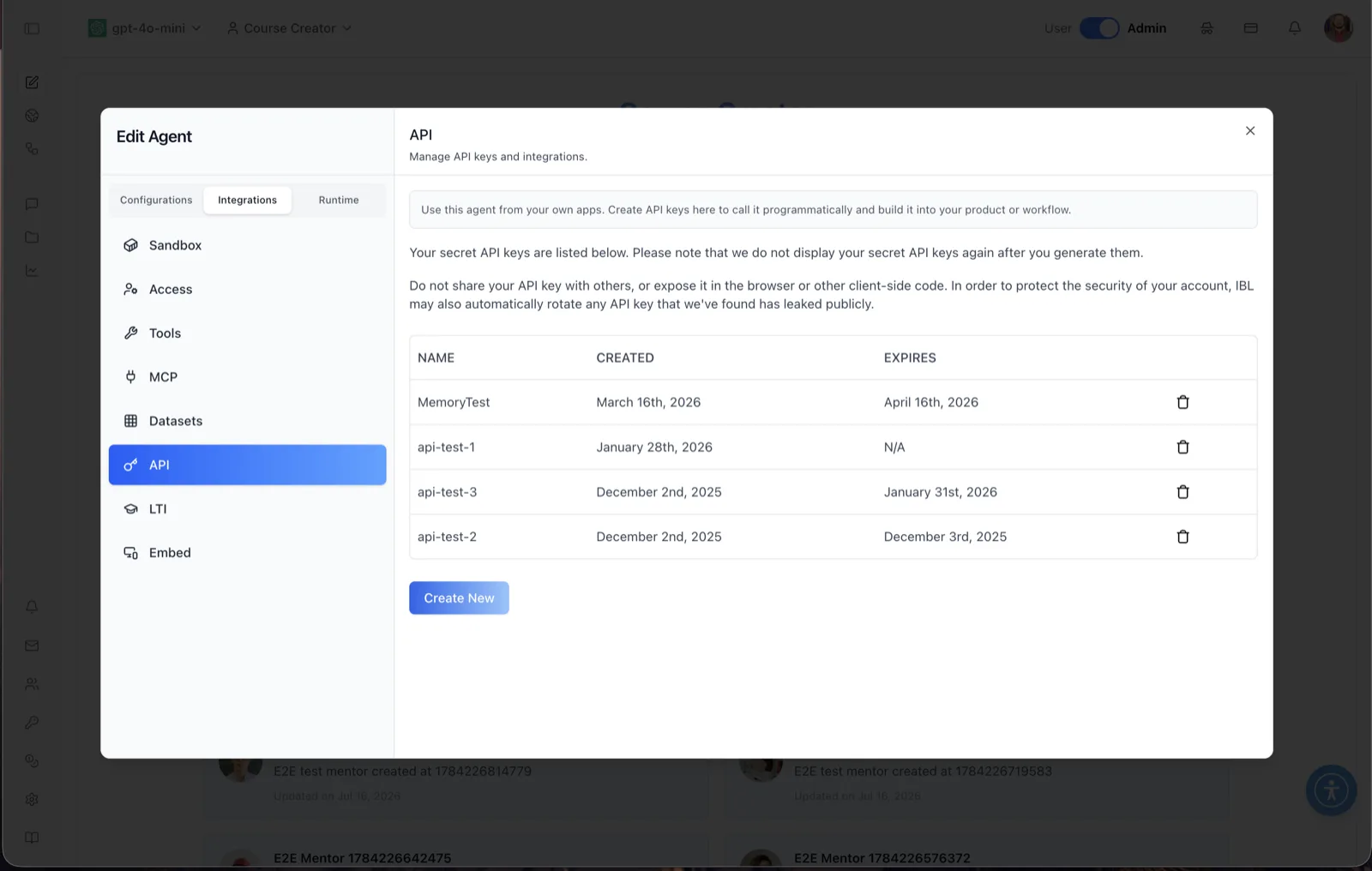
Task: Click the key icon in left sidebar
Action: tap(32, 723)
